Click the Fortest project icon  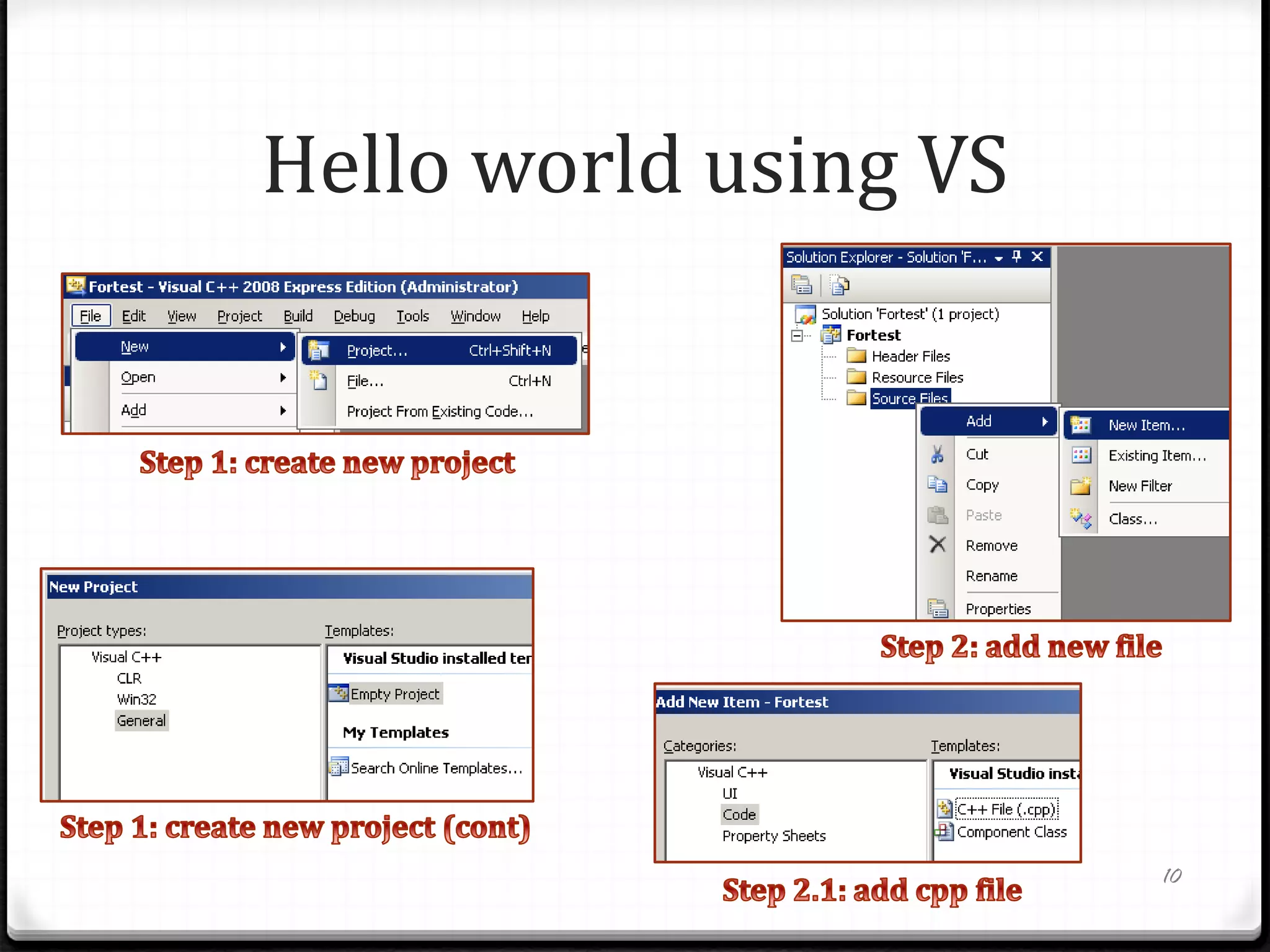pos(831,335)
